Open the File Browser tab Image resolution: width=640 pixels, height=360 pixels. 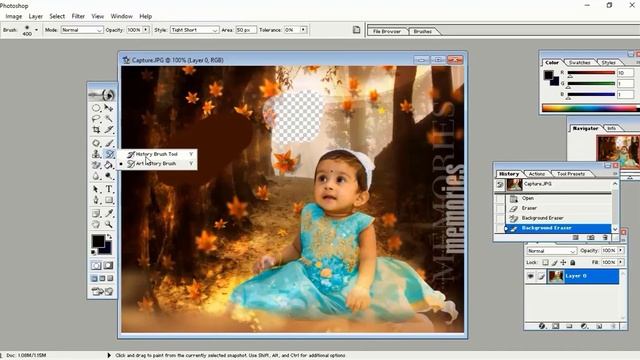click(387, 31)
